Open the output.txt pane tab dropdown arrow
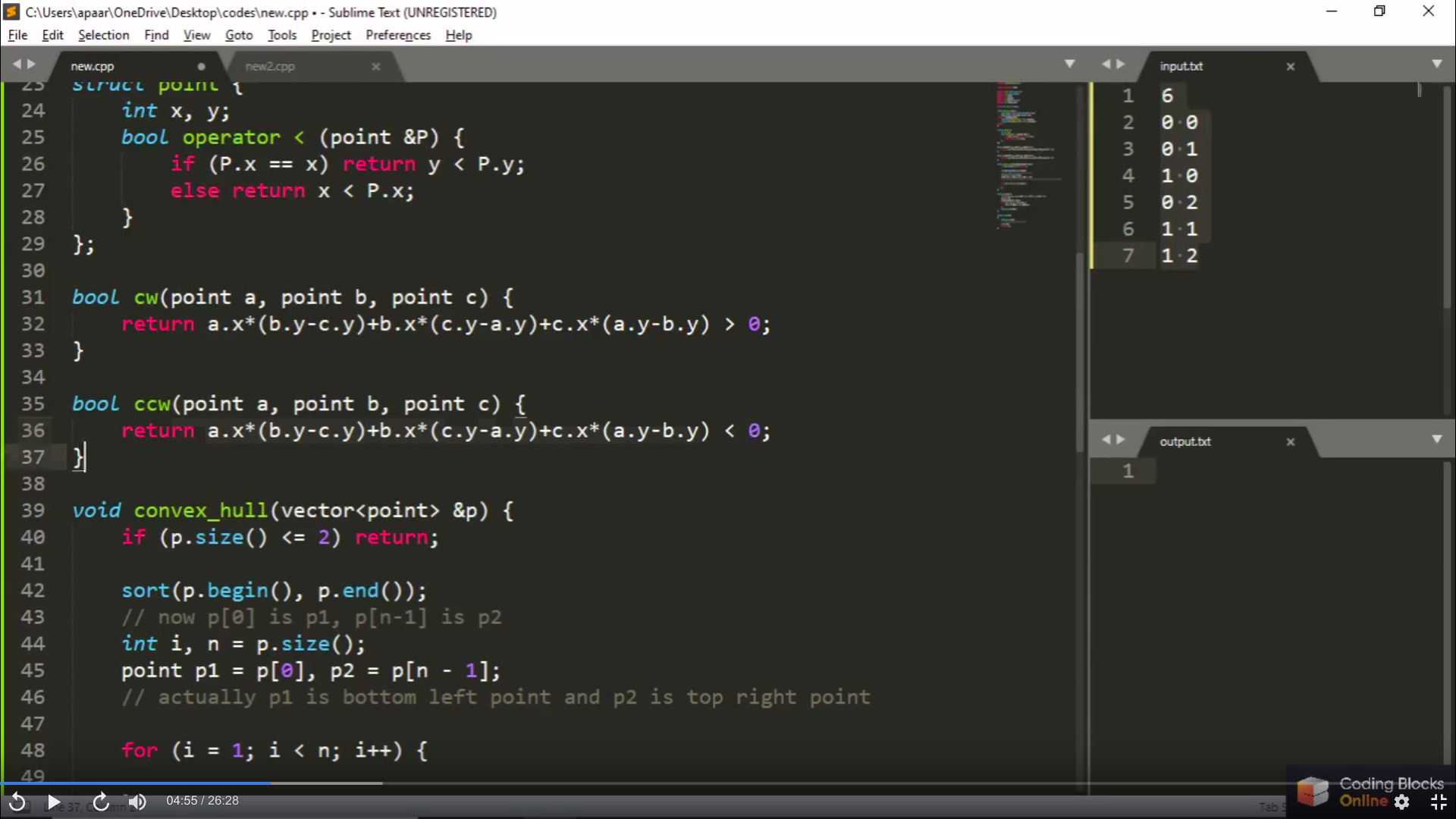Image resolution: width=1456 pixels, height=819 pixels. click(1436, 439)
